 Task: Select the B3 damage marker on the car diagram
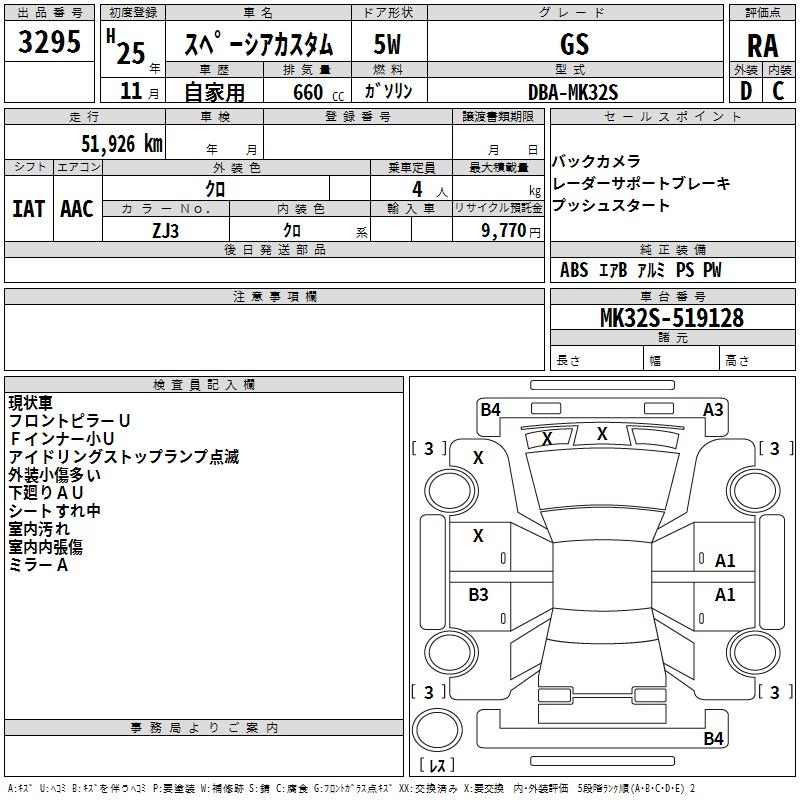click(478, 595)
